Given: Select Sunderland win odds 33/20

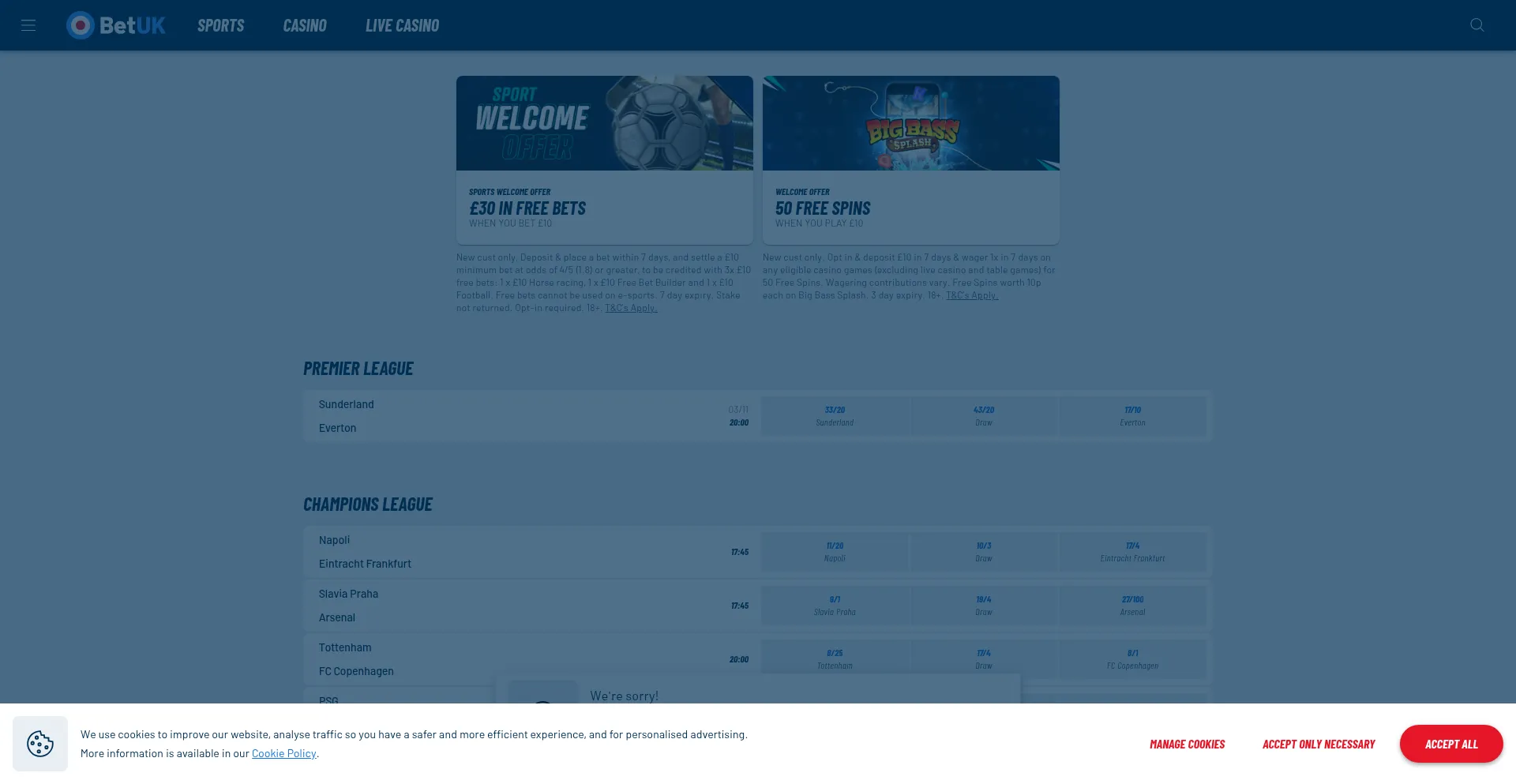Looking at the screenshot, I should 835,416.
